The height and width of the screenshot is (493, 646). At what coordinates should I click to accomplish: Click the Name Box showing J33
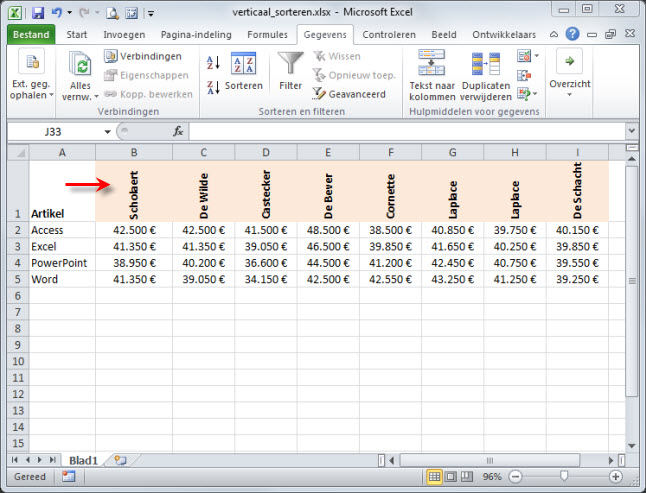click(54, 132)
